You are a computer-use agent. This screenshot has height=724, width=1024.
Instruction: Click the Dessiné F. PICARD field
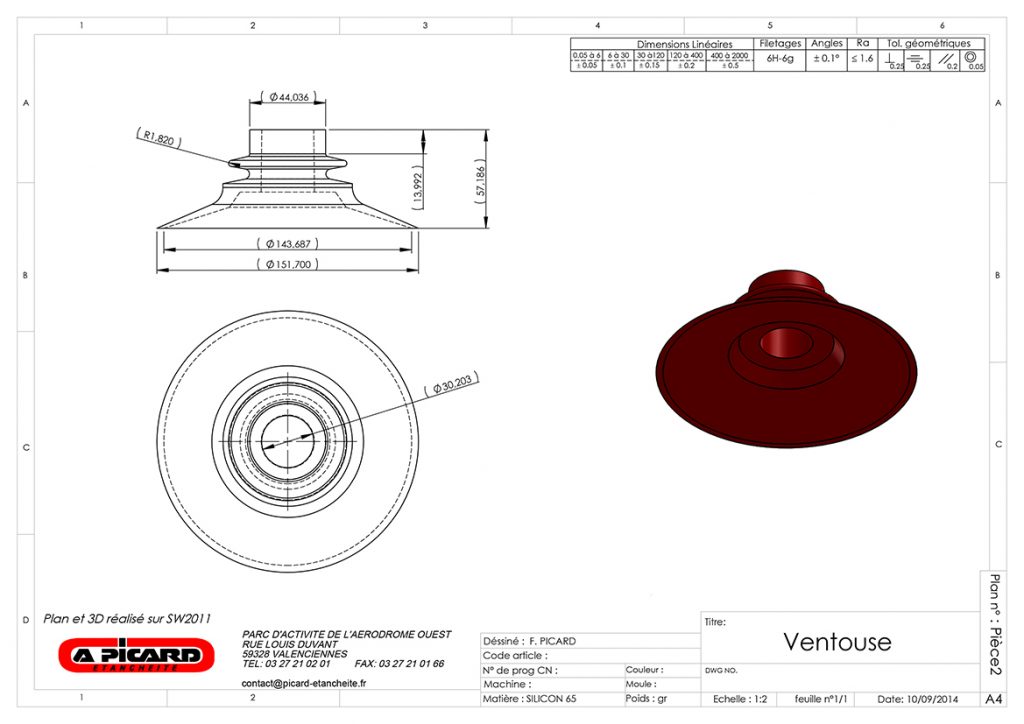[x=530, y=641]
